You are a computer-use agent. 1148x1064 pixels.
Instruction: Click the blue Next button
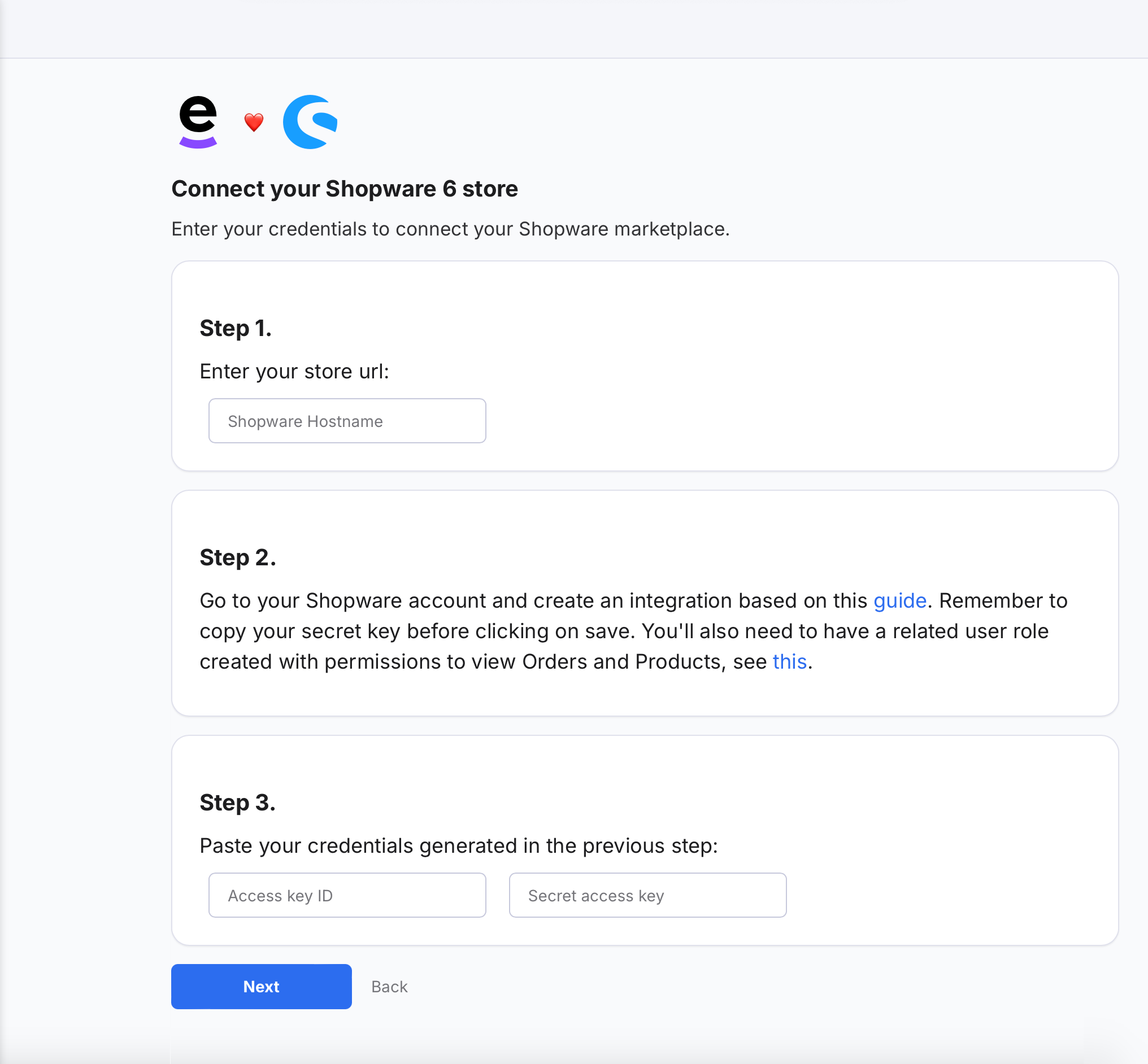tap(262, 986)
